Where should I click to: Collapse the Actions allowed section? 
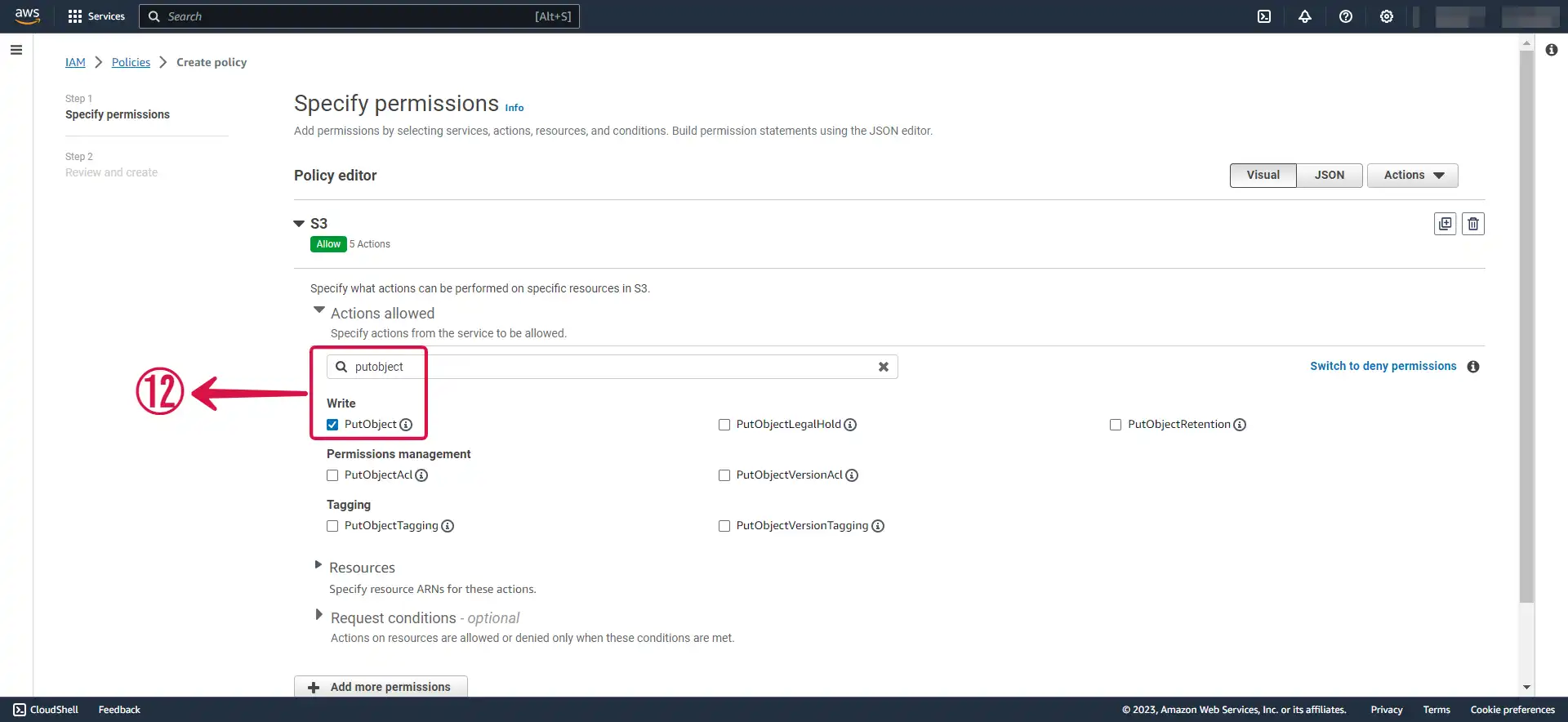pyautogui.click(x=319, y=310)
